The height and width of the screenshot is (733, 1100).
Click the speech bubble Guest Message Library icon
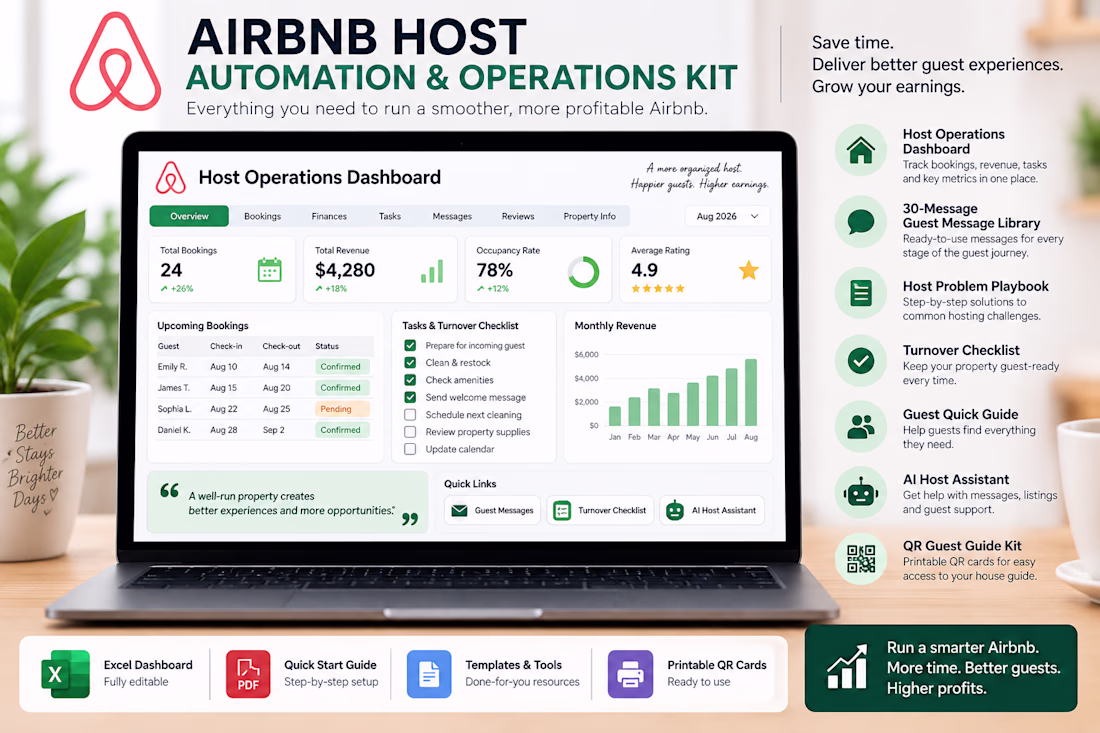click(861, 222)
